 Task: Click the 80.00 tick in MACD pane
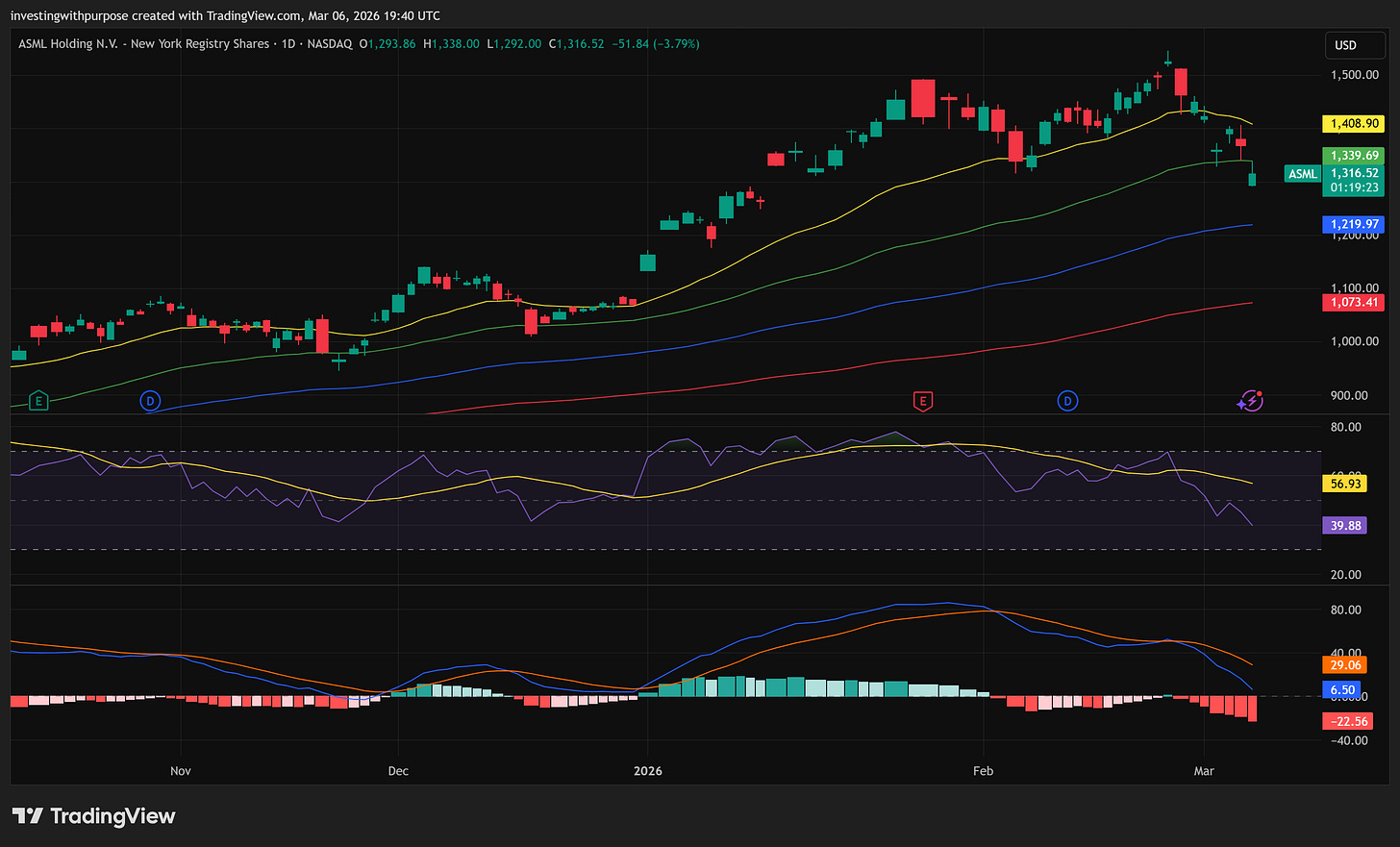[x=1345, y=610]
